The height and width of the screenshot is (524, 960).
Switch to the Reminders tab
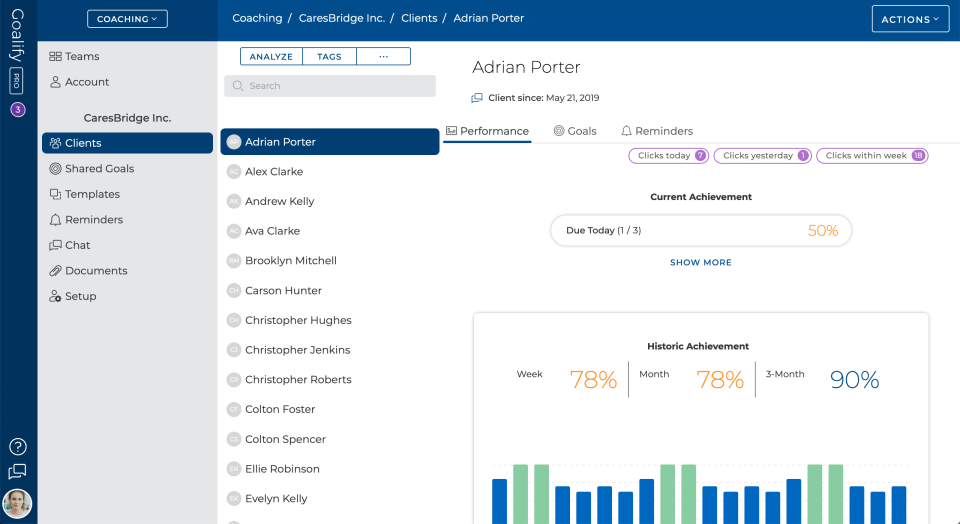coord(657,131)
